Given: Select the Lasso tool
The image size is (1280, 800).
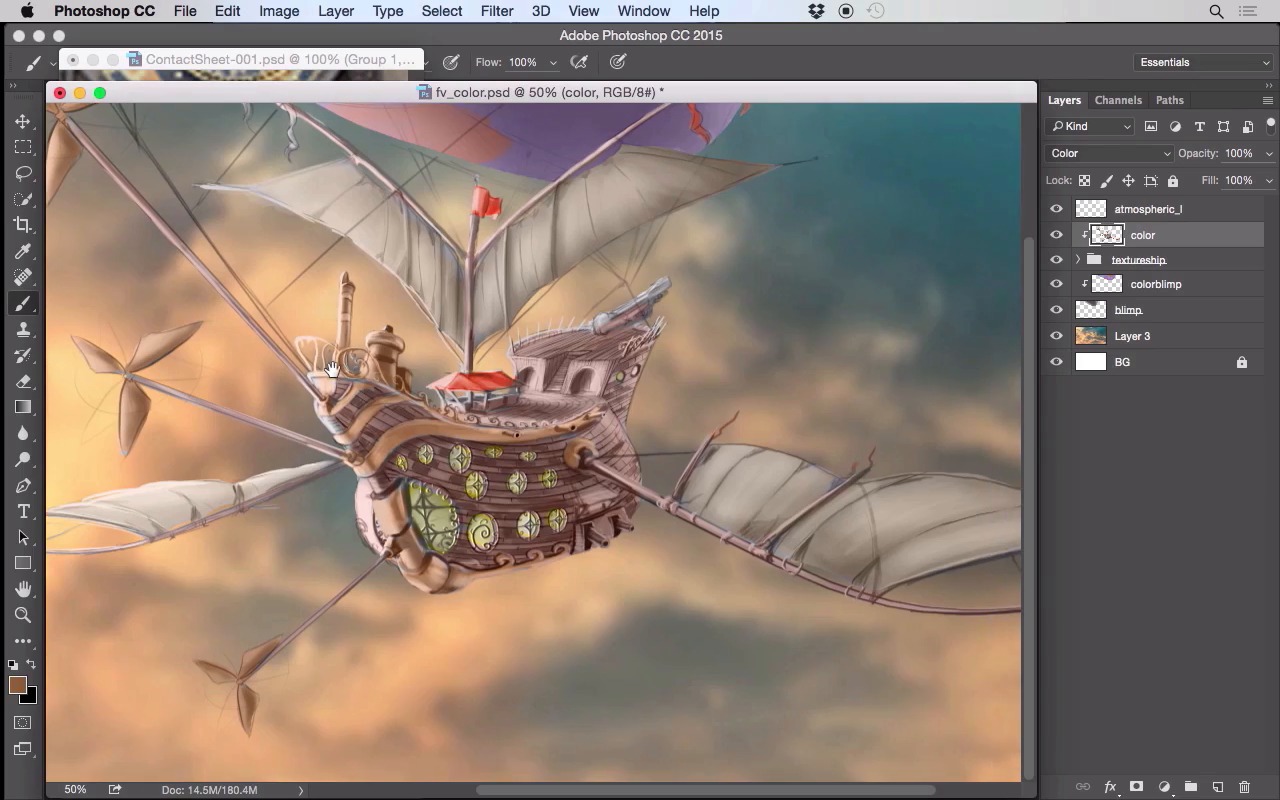Looking at the screenshot, I should tap(23, 173).
